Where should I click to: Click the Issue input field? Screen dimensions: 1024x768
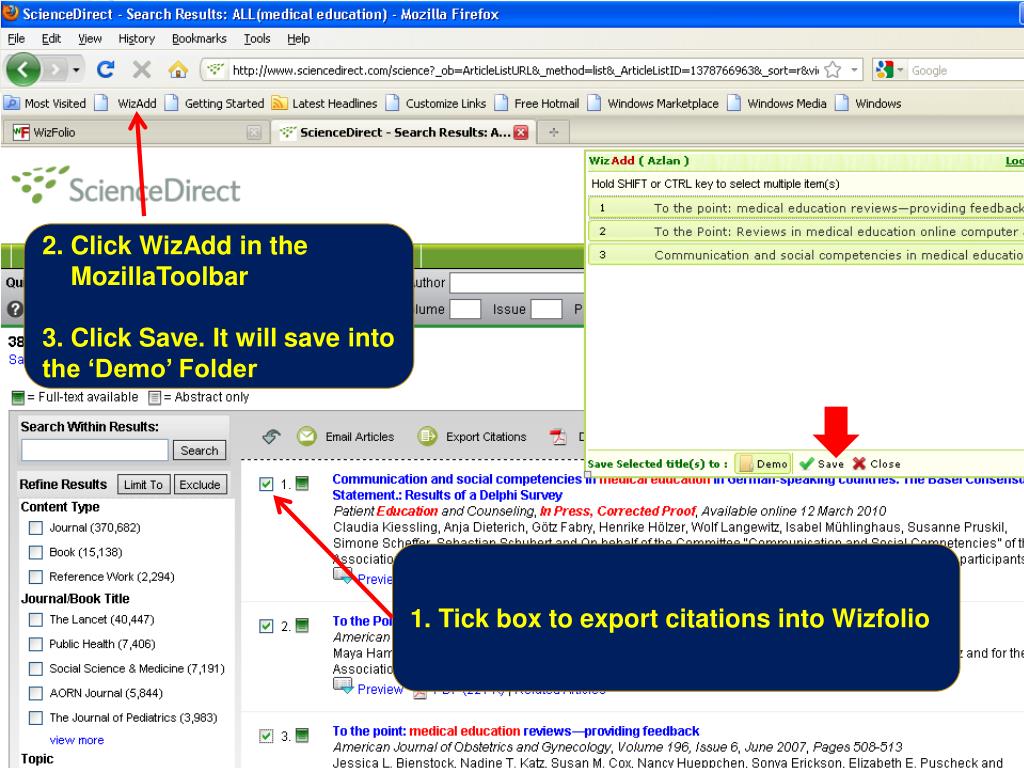[x=546, y=309]
